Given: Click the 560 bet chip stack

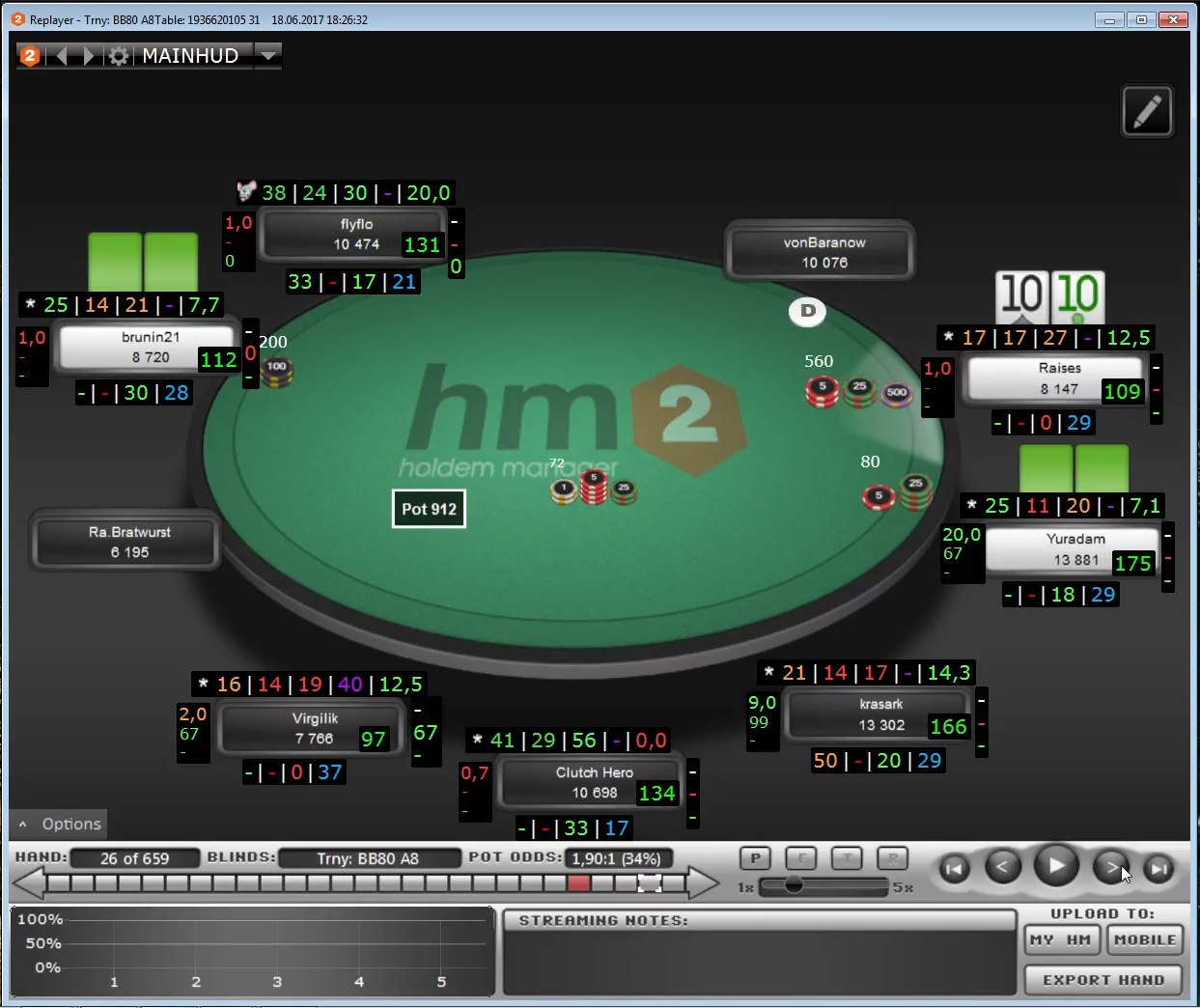Looking at the screenshot, I should pyautogui.click(x=858, y=392).
